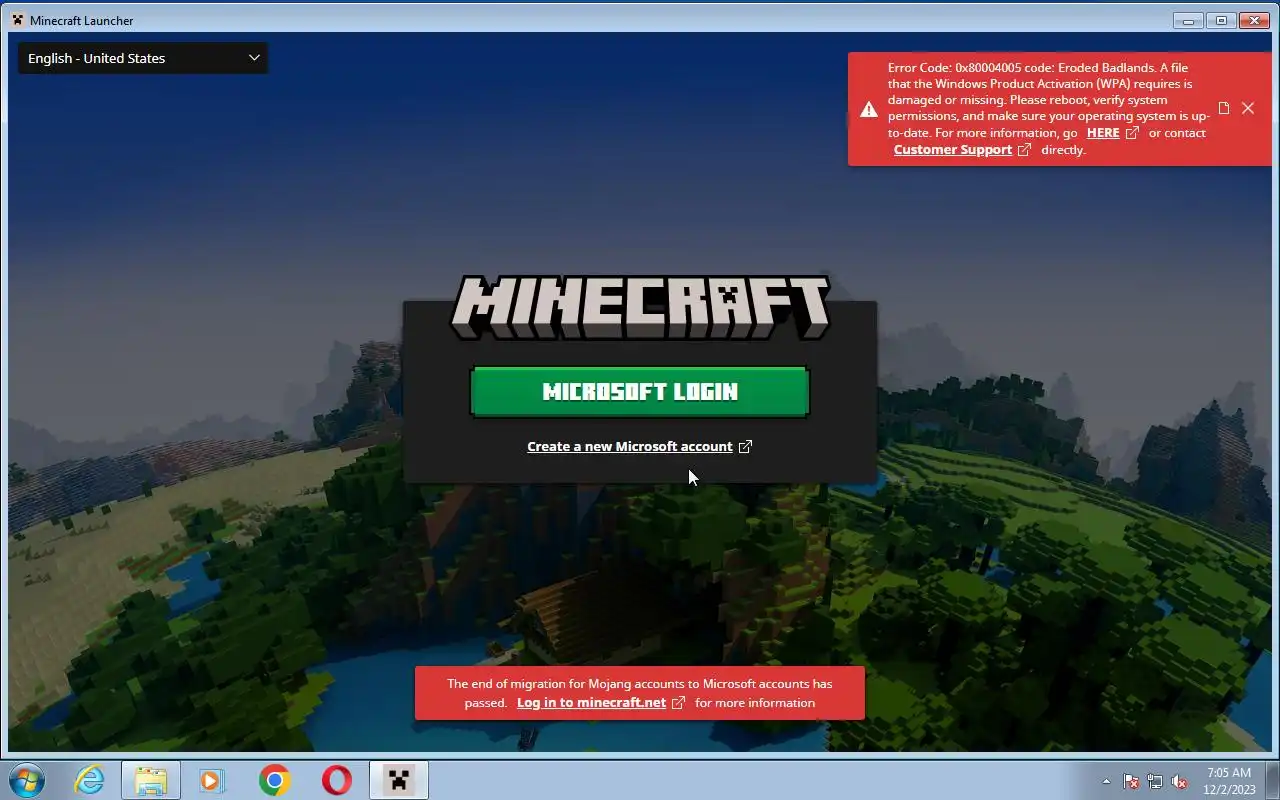Launch Internet Explorer from the taskbar
This screenshot has height=800, width=1280.
click(x=90, y=780)
